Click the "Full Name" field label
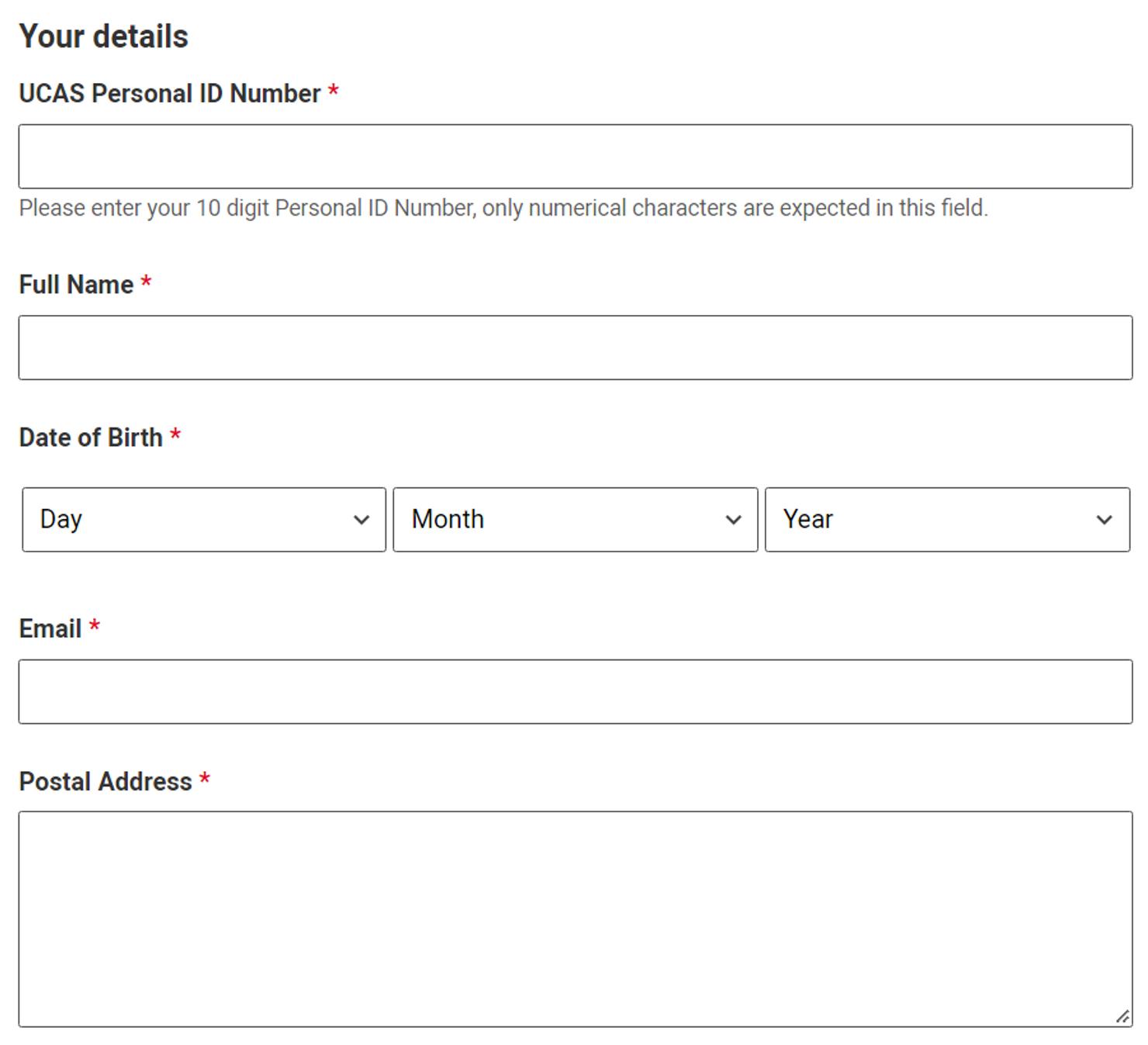This screenshot has height=1045, width=1148. 76,285
